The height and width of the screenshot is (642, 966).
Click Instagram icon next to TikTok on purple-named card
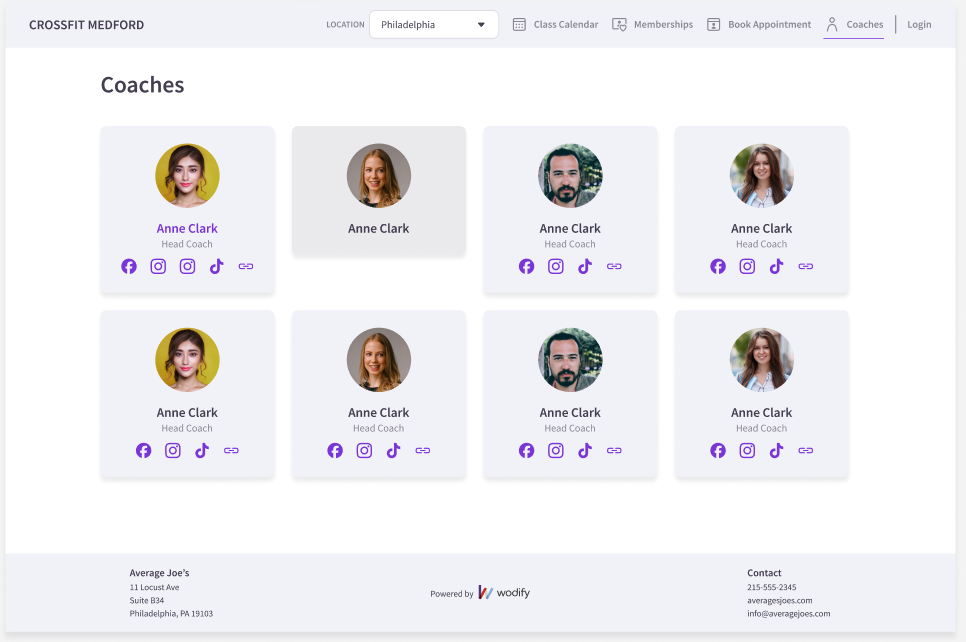pyautogui.click(x=187, y=266)
